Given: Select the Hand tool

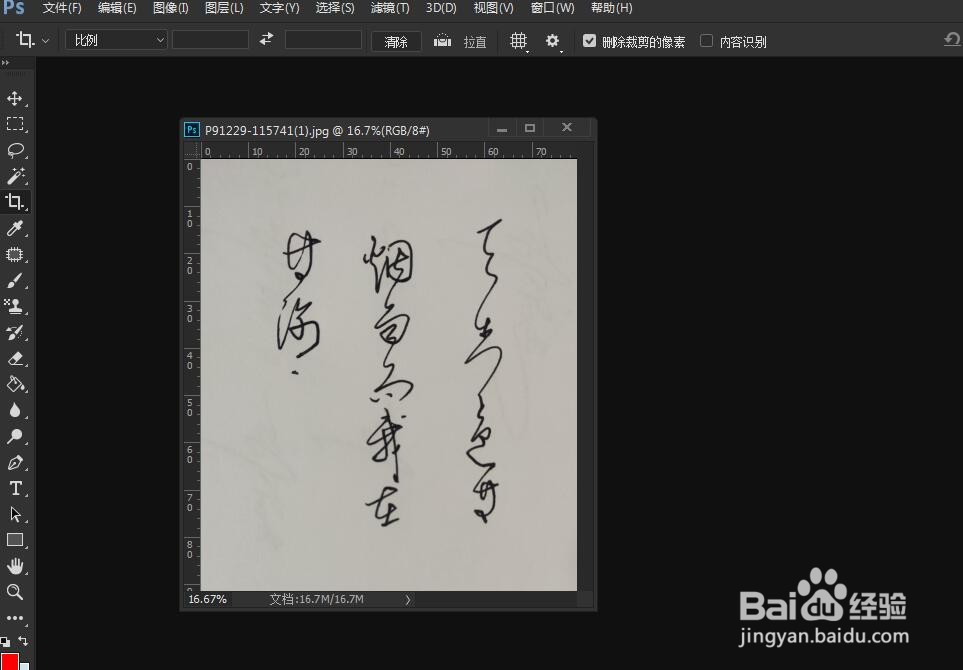Looking at the screenshot, I should [x=15, y=566].
